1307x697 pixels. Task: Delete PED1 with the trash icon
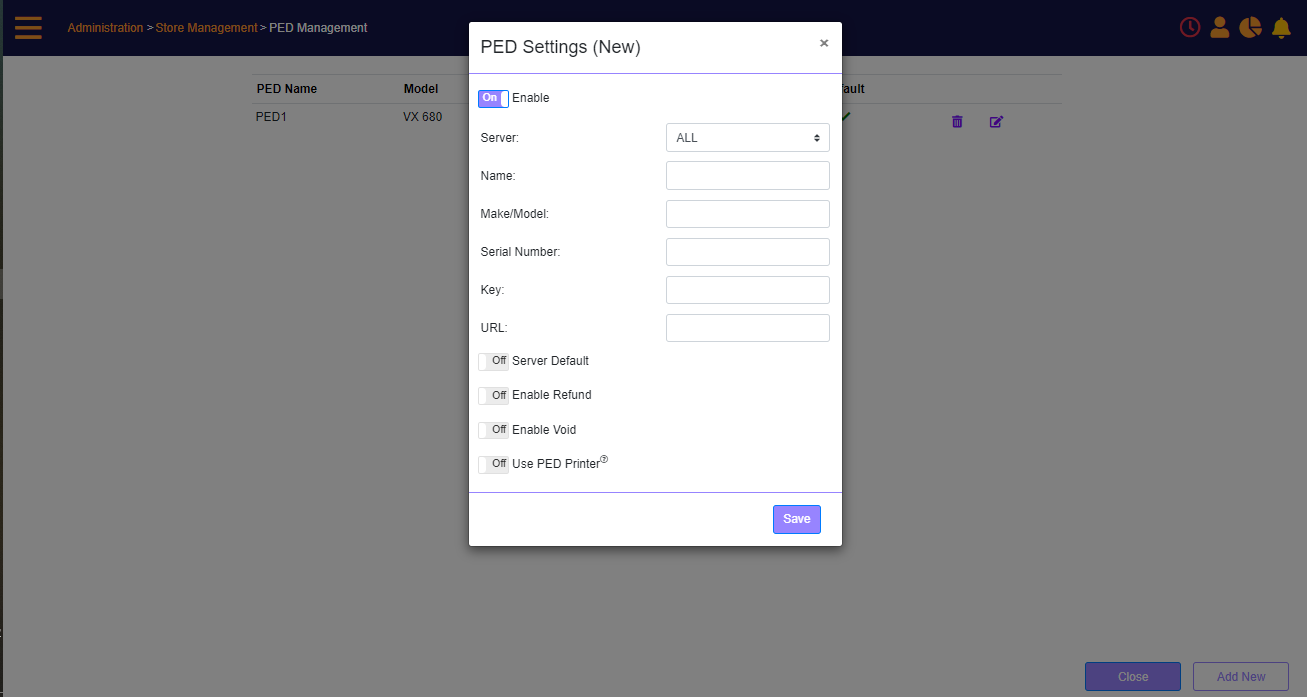[957, 122]
